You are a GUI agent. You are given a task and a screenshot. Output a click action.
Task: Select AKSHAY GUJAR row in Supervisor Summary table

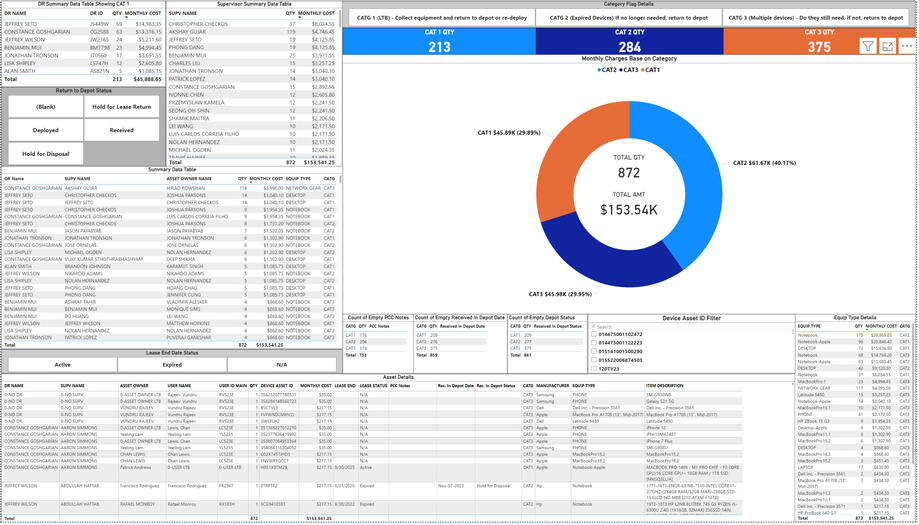point(252,32)
